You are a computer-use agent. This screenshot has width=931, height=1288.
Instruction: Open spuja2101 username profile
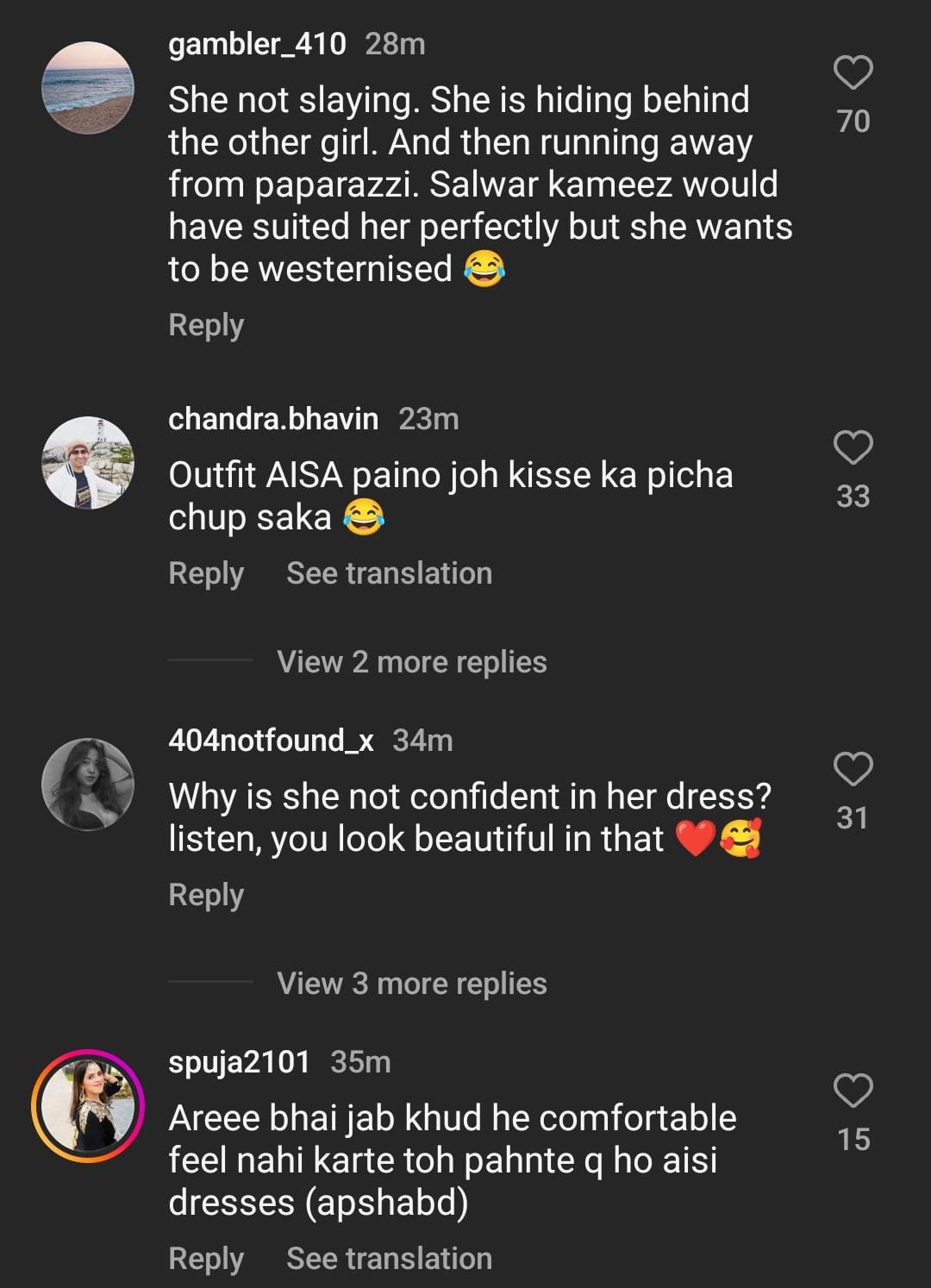point(239,1062)
